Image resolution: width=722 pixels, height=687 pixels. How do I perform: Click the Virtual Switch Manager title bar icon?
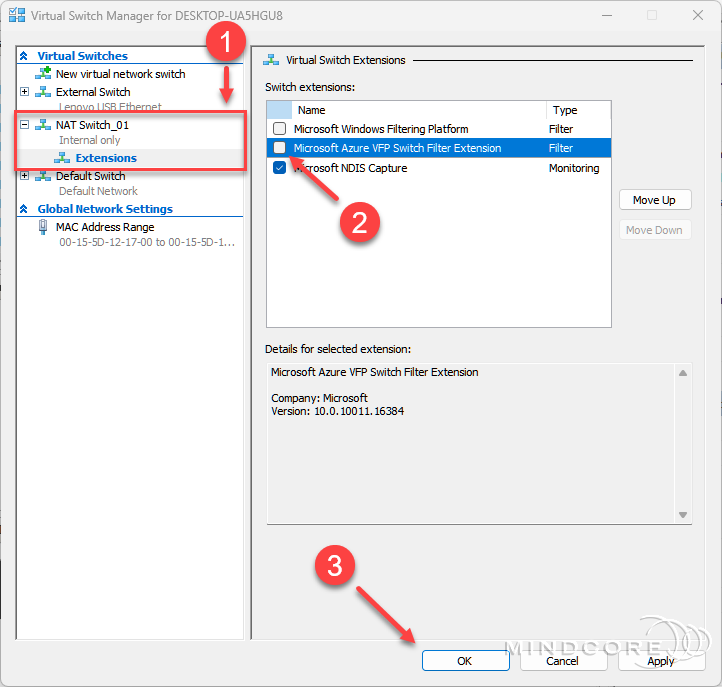tap(17, 15)
